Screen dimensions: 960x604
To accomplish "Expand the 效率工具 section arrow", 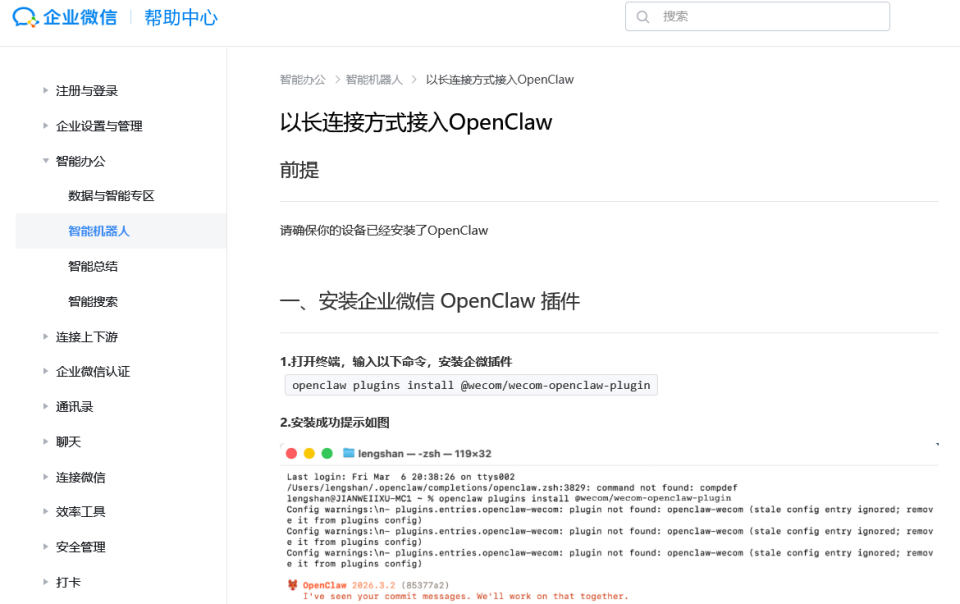I will click(45, 512).
